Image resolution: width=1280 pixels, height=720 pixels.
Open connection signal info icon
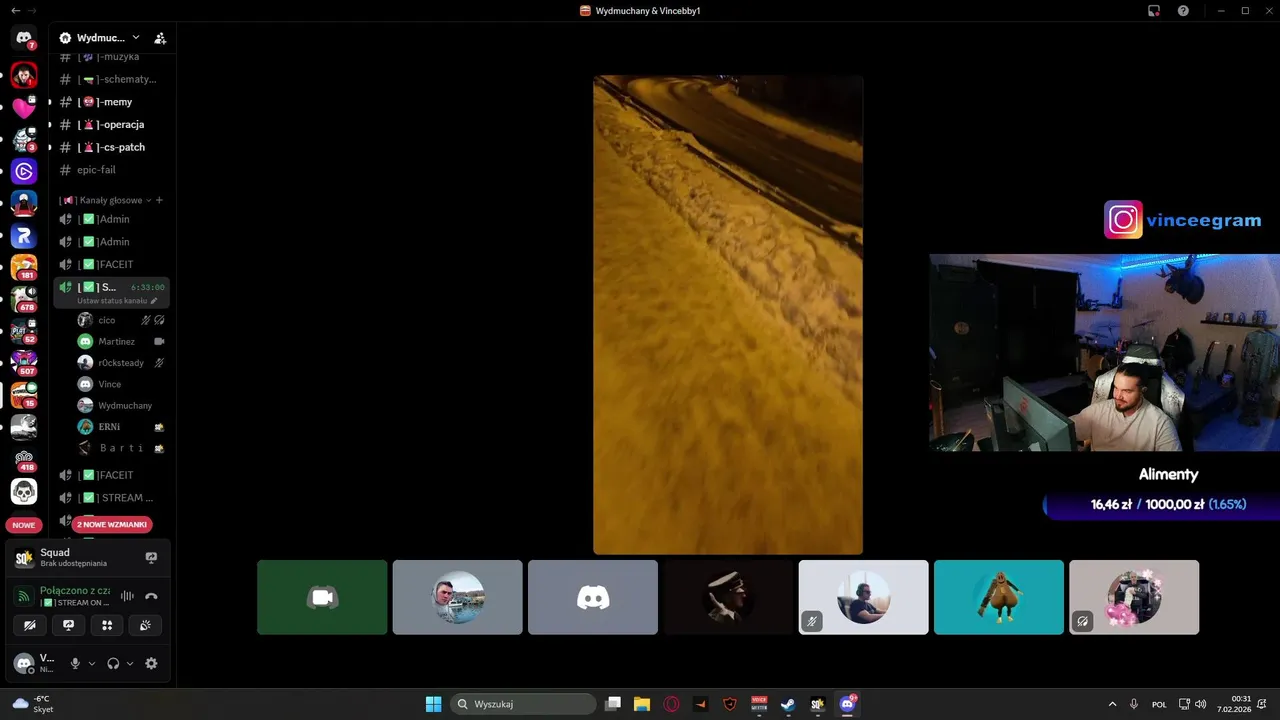pos(24,596)
